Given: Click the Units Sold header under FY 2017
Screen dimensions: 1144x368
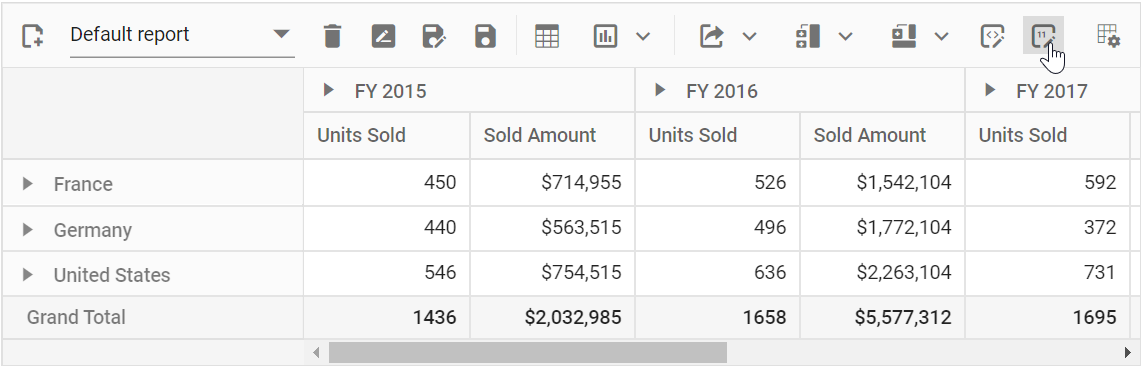Looking at the screenshot, I should click(x=1048, y=136).
